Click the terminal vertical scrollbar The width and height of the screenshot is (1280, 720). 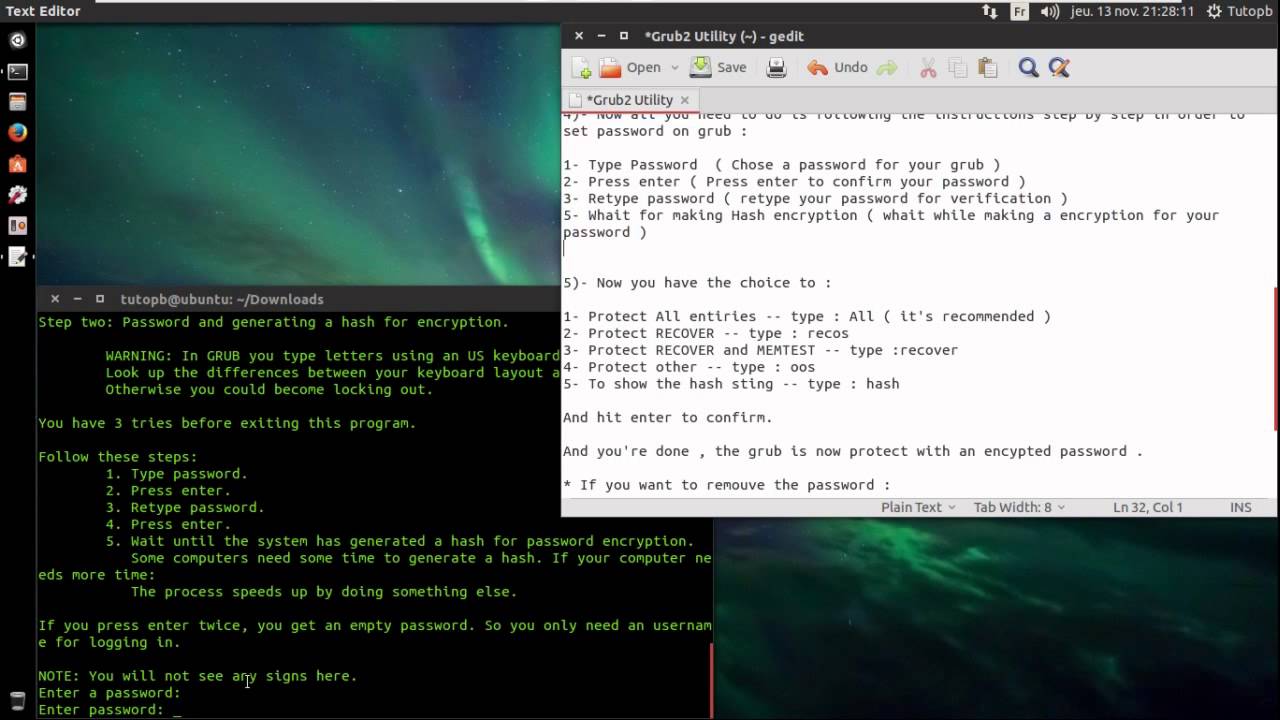(x=711, y=680)
